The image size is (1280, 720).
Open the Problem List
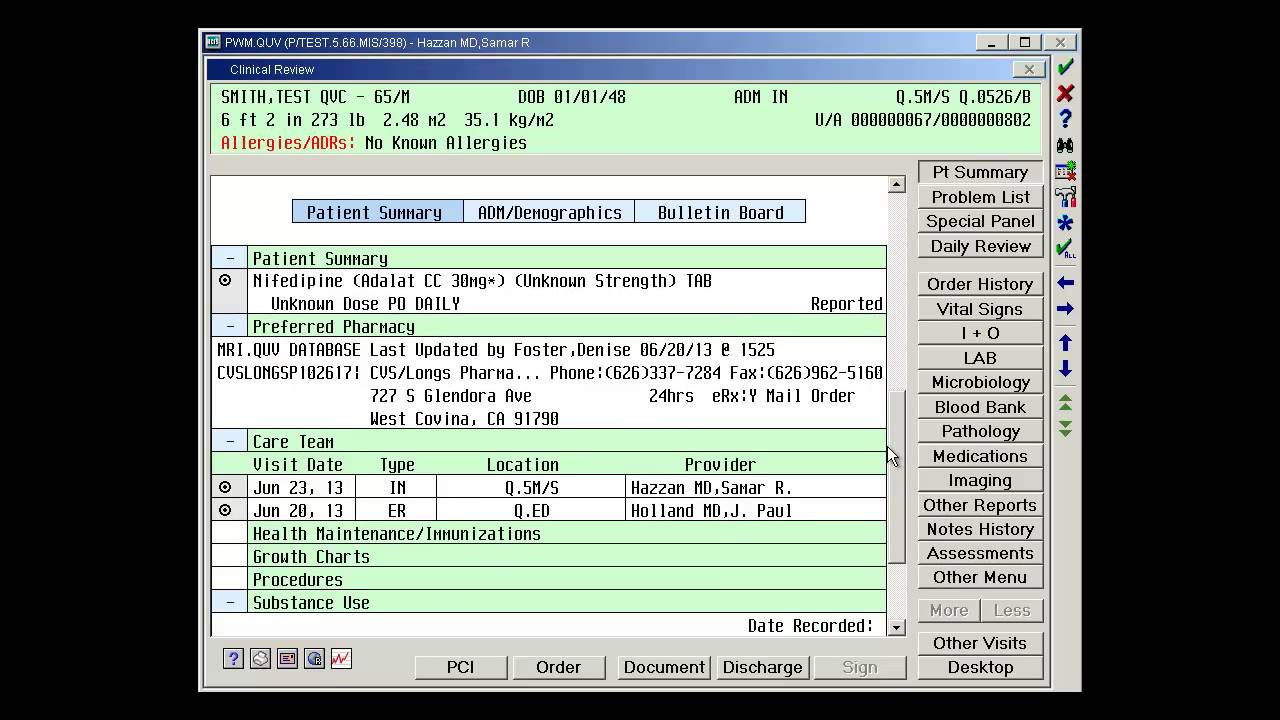(980, 197)
